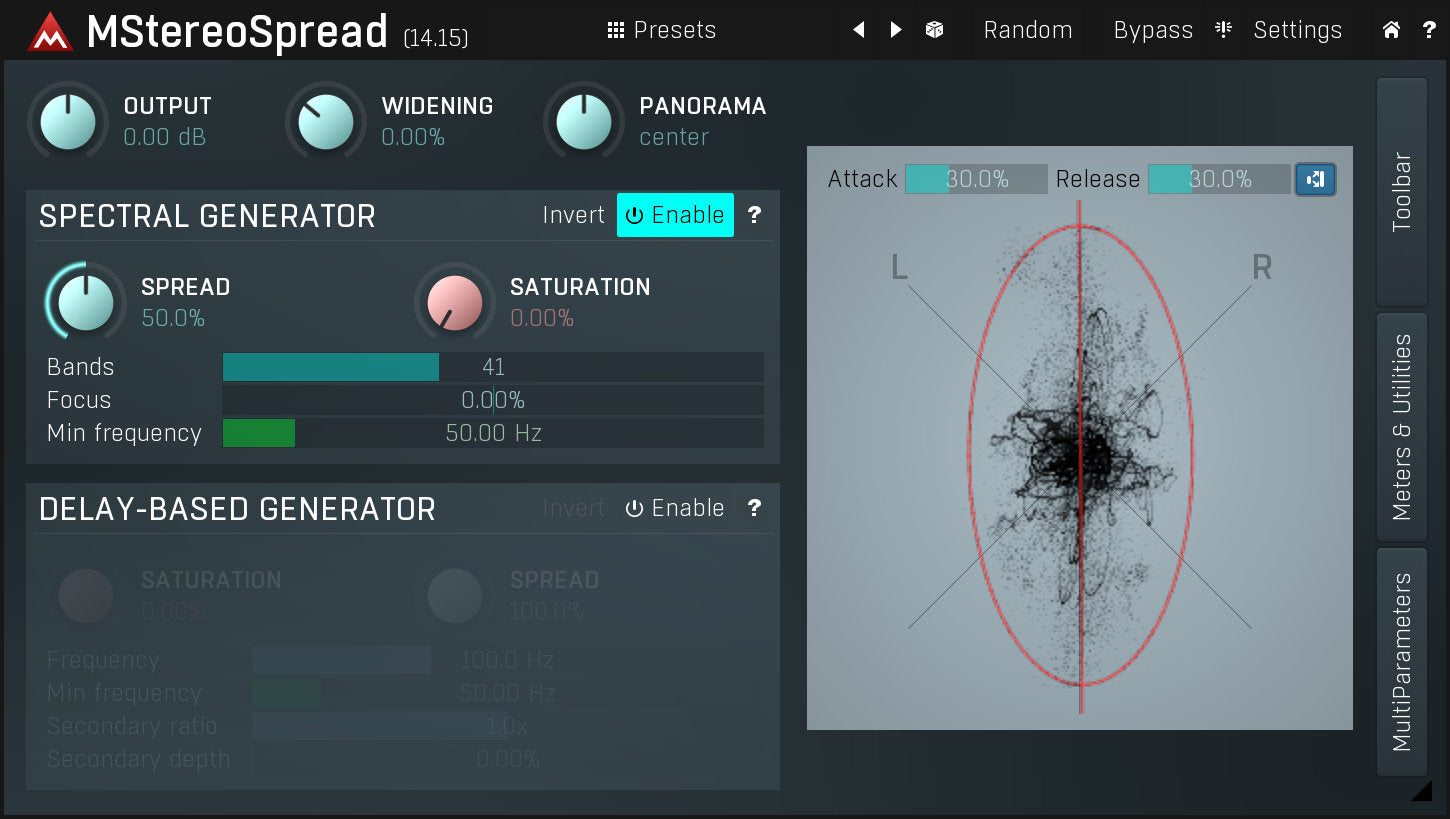Click the dice randomize icon
The image size is (1450, 819).
(934, 30)
